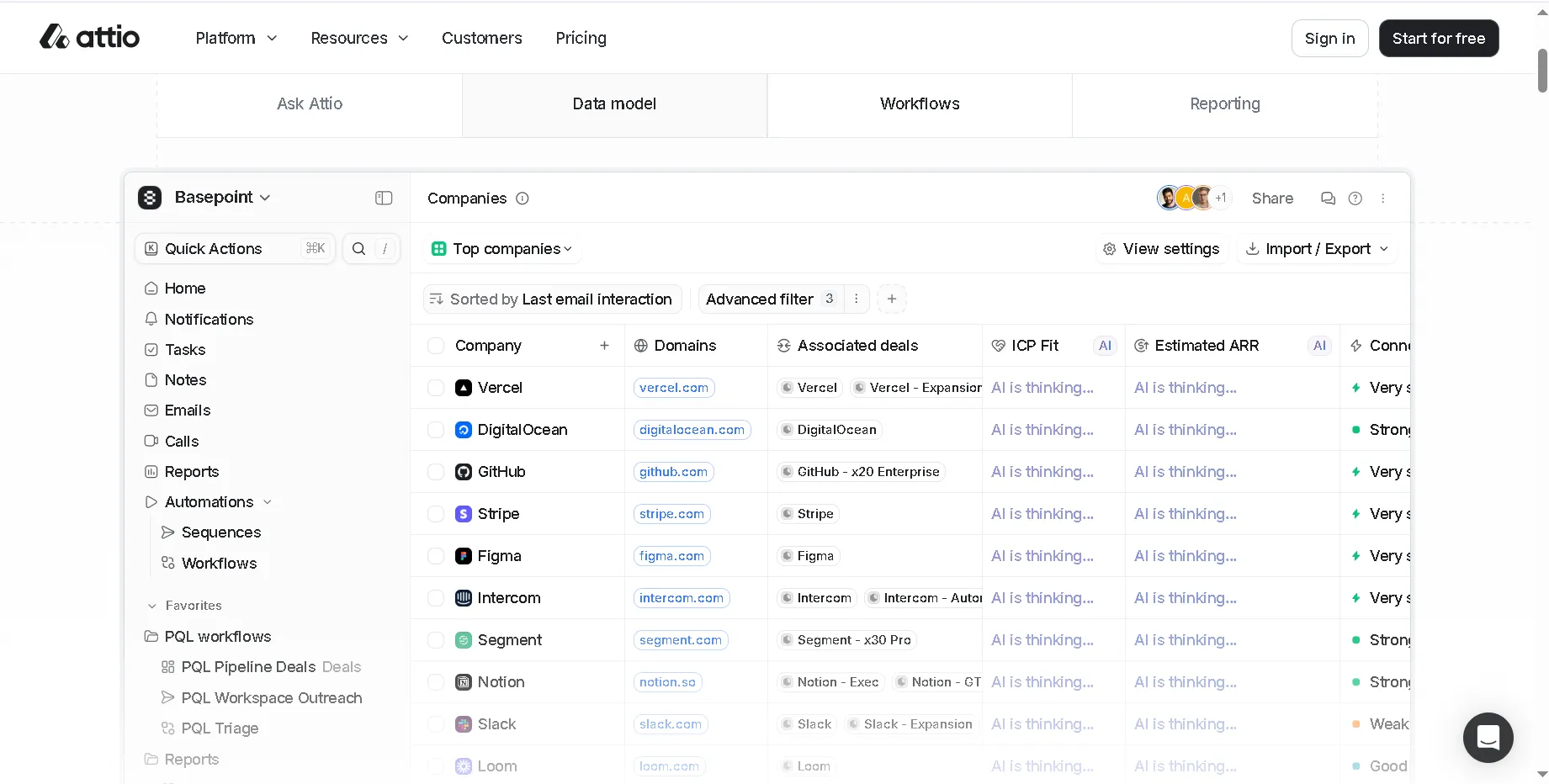Expand the Resources menu
The width and height of the screenshot is (1549, 784).
point(359,38)
